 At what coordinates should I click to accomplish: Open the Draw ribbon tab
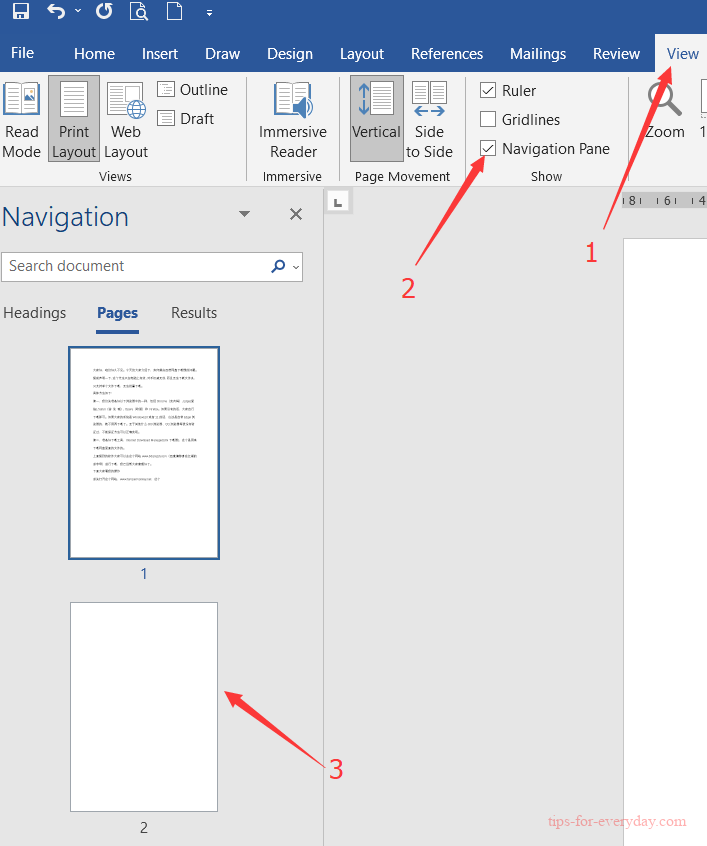[x=222, y=53]
